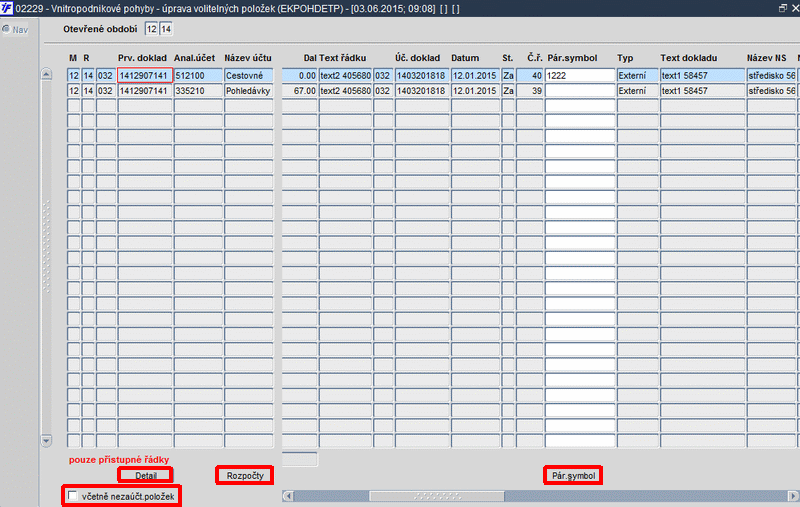Image resolution: width=800 pixels, height=507 pixels.
Task: Click the Prv. doklad cell in the Pohledávky row
Action: click(145, 91)
